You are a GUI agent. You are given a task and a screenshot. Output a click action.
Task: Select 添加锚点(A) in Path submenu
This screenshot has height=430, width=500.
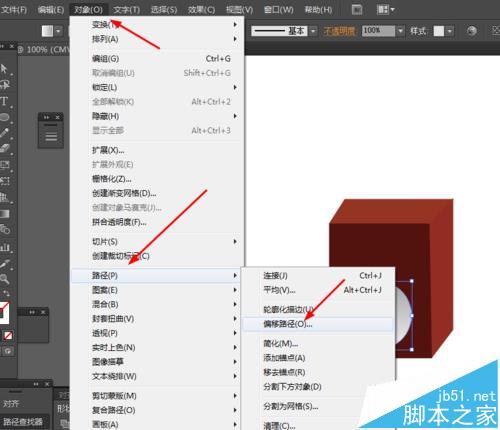(318, 358)
